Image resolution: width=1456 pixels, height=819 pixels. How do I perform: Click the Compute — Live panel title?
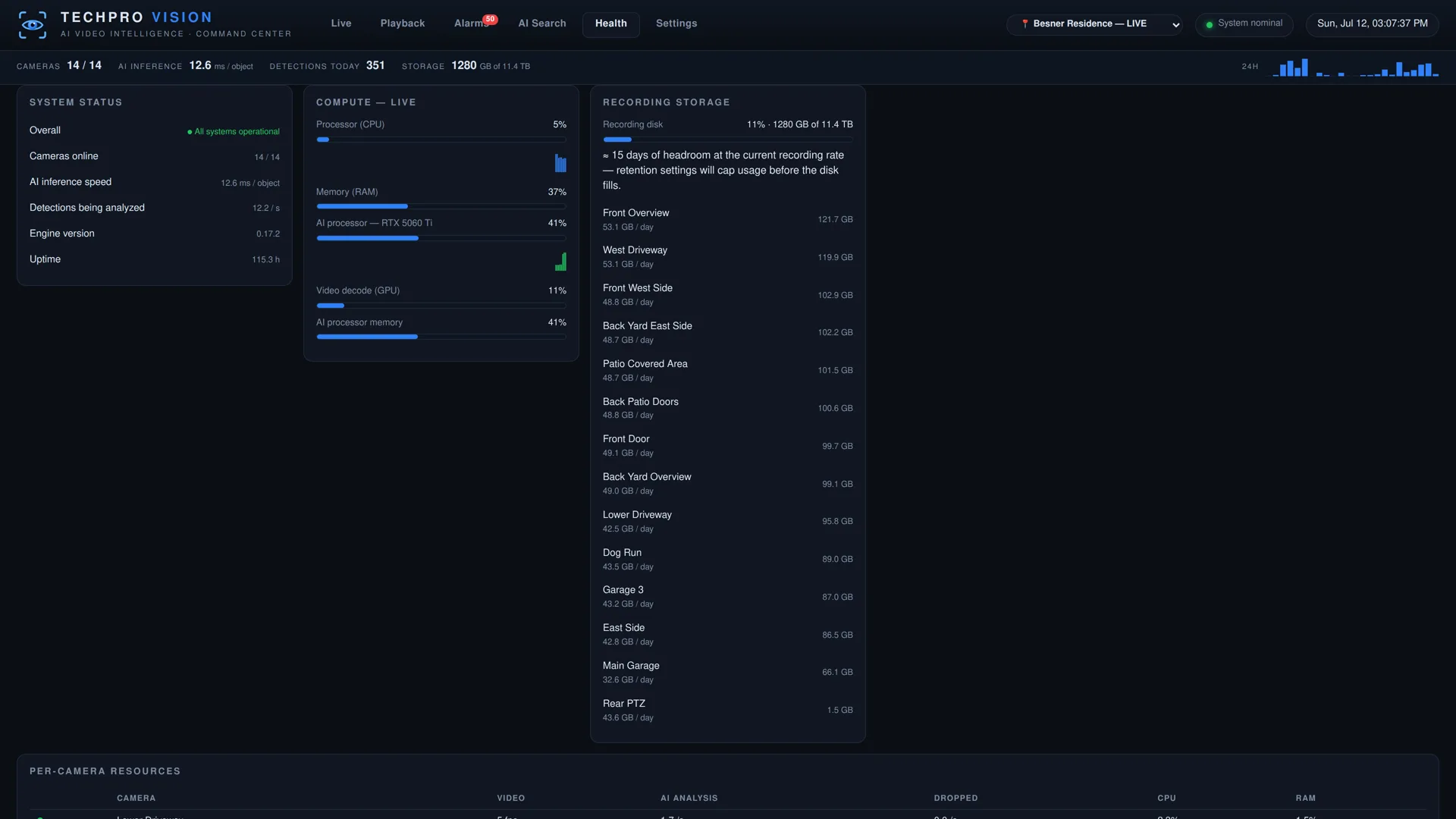[366, 102]
